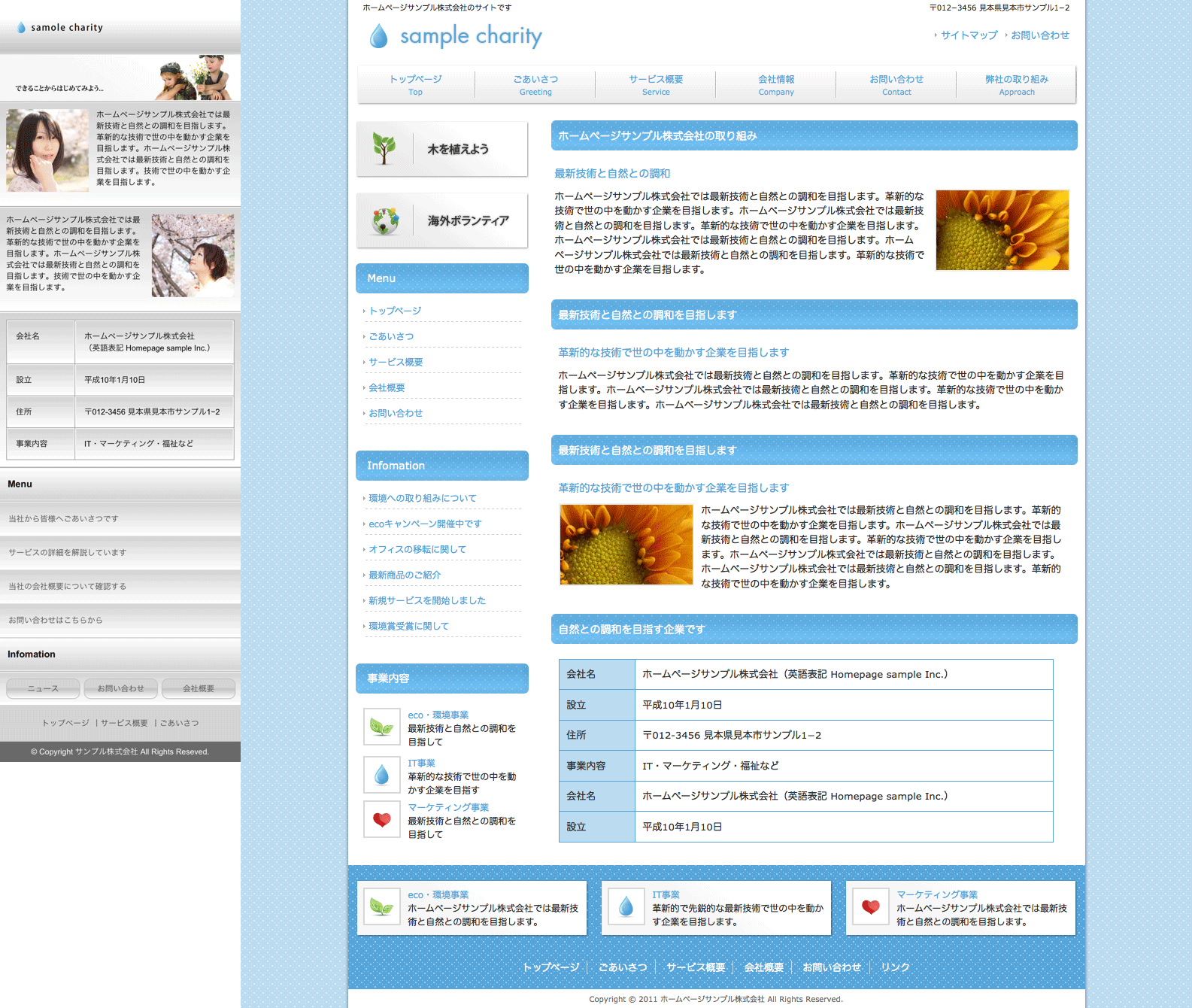Click the heart icon beside the sidebar マーケティング事業 entry
Viewport: 1192px width, 1008px height.
point(382,819)
